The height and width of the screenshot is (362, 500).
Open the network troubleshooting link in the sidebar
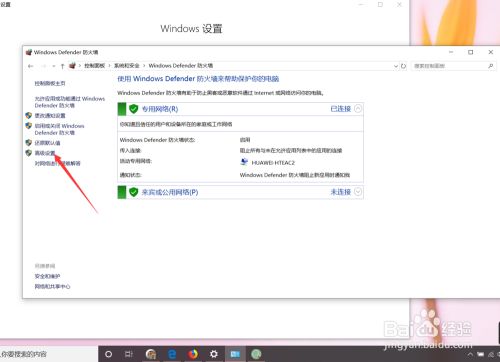pyautogui.click(x=57, y=163)
